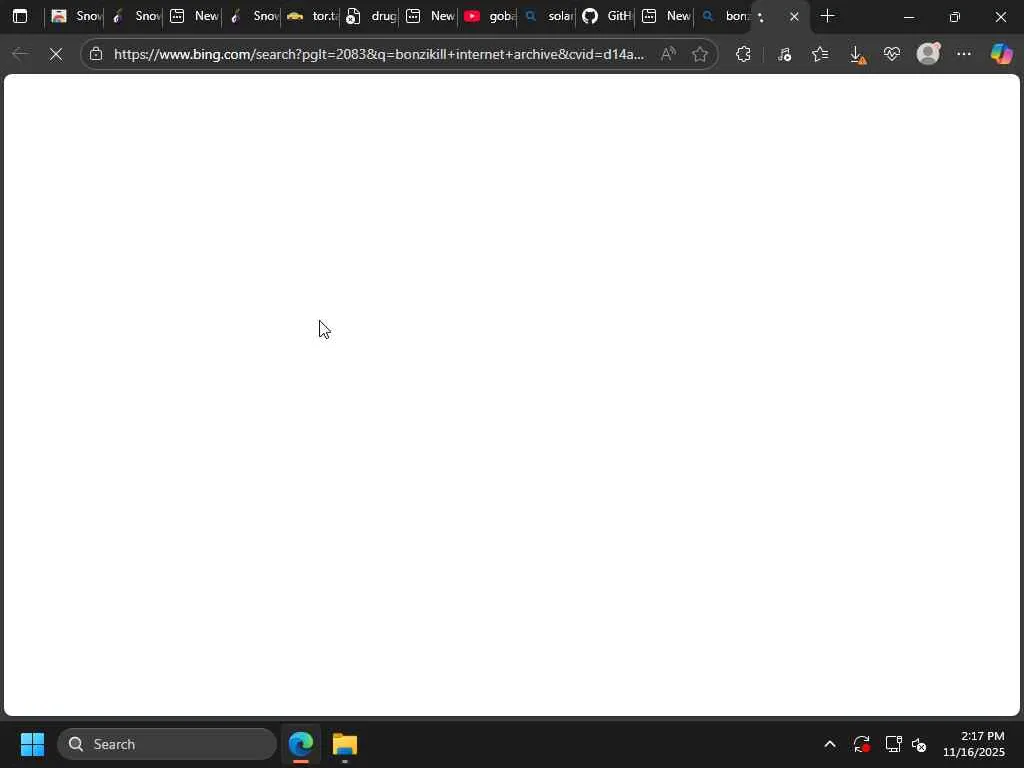
Task: Open the user profile avatar
Action: click(928, 54)
